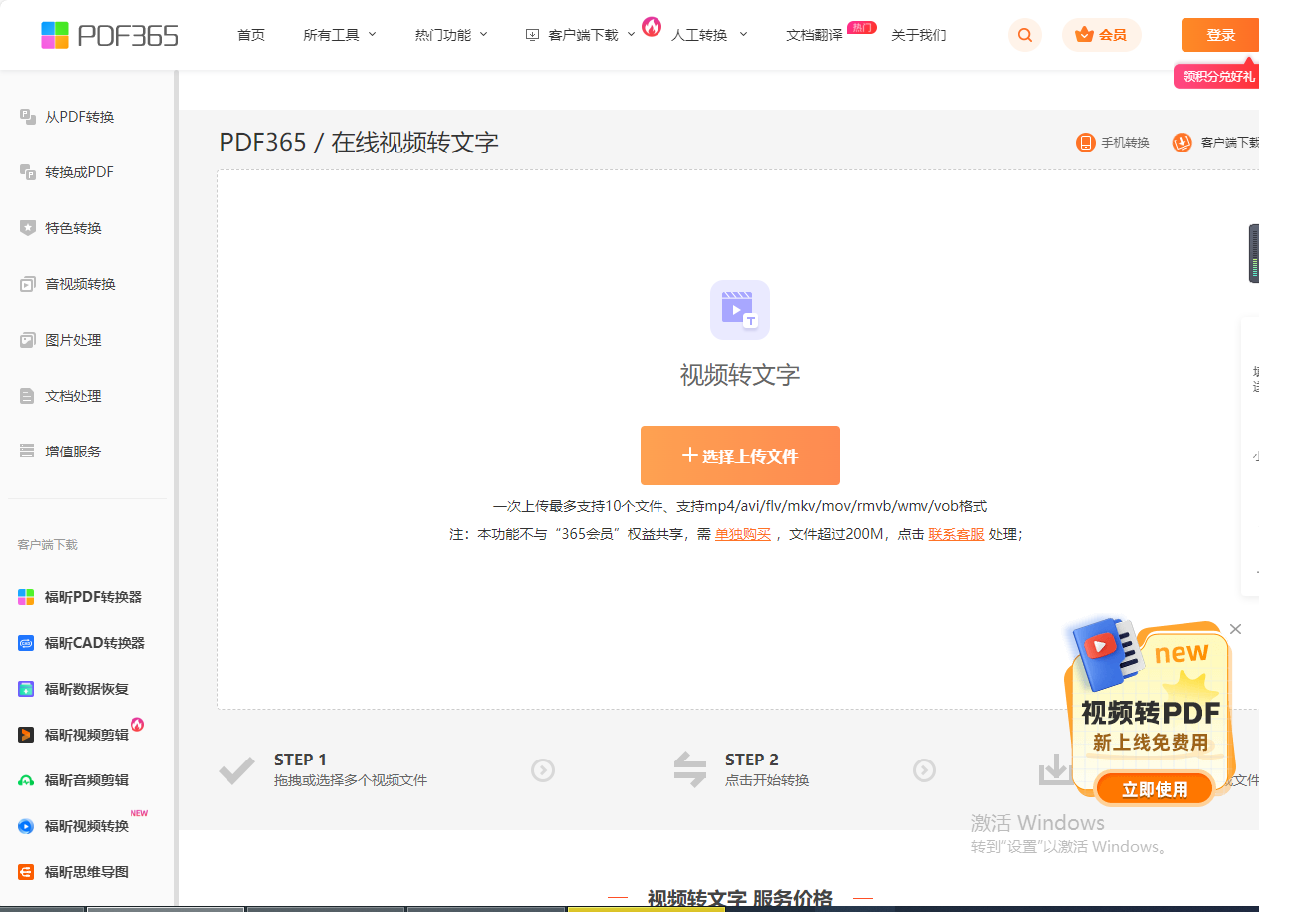Open the 福昕视频转换 download link
The width and height of the screenshot is (1316, 912).
pos(87,826)
